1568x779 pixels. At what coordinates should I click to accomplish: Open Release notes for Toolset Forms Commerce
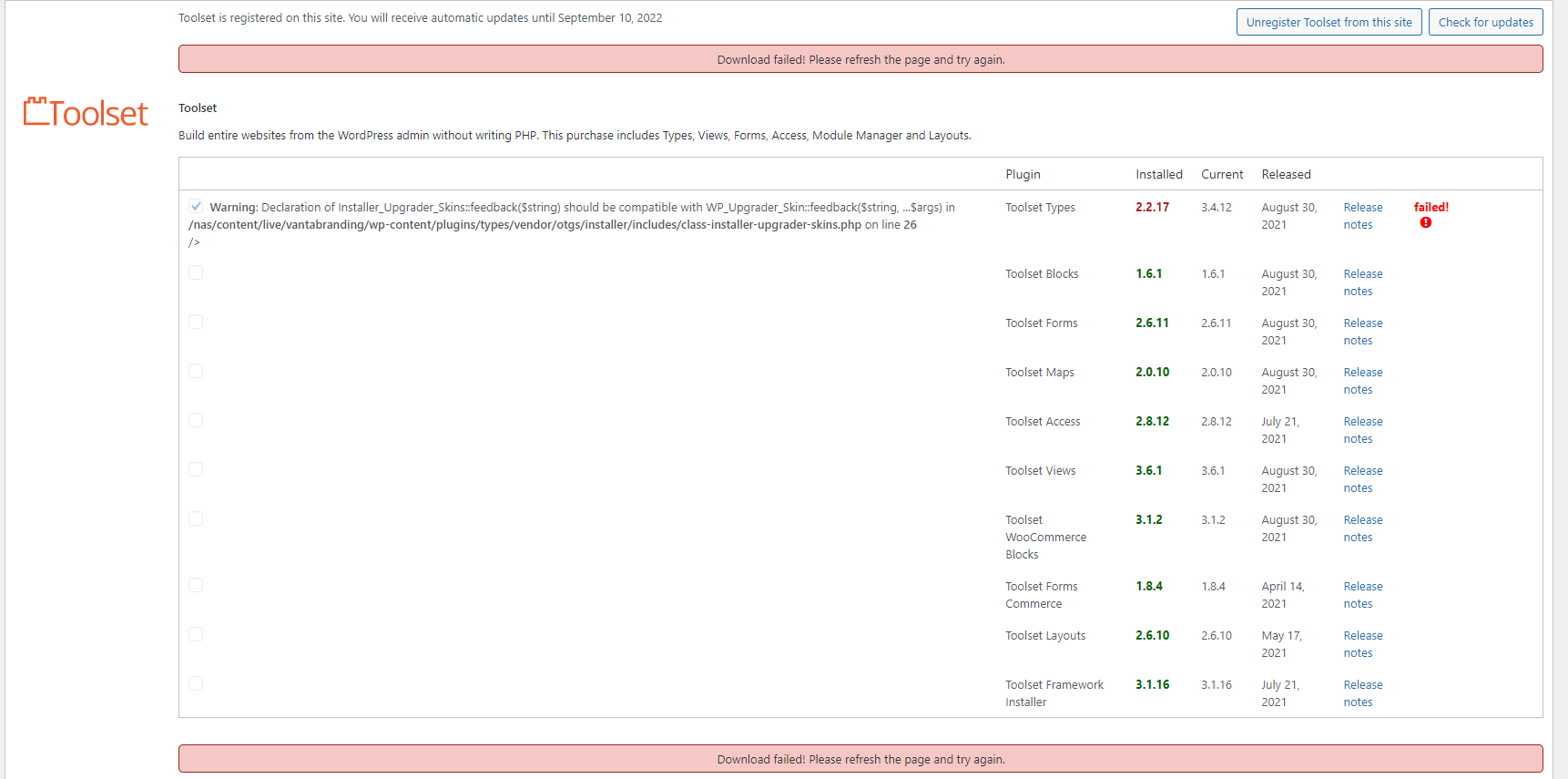point(1362,595)
